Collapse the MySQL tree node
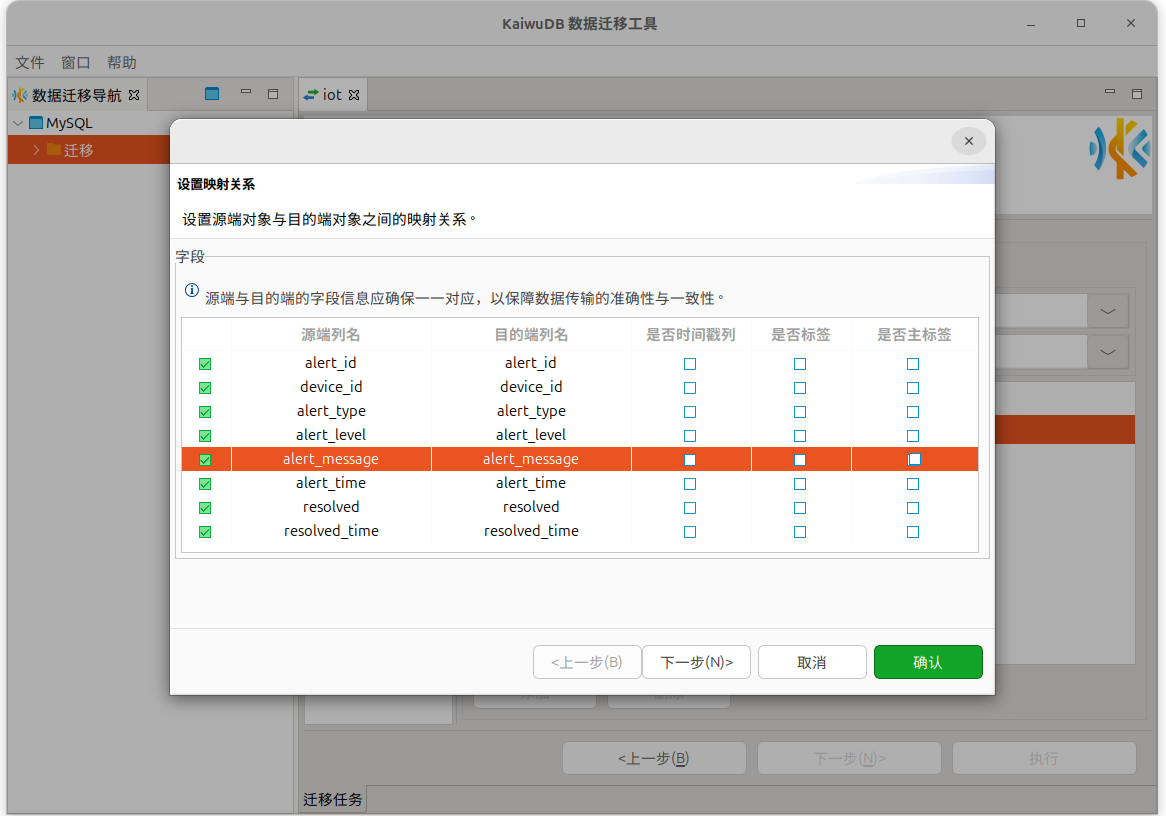The image size is (1166, 816). click(x=18, y=123)
